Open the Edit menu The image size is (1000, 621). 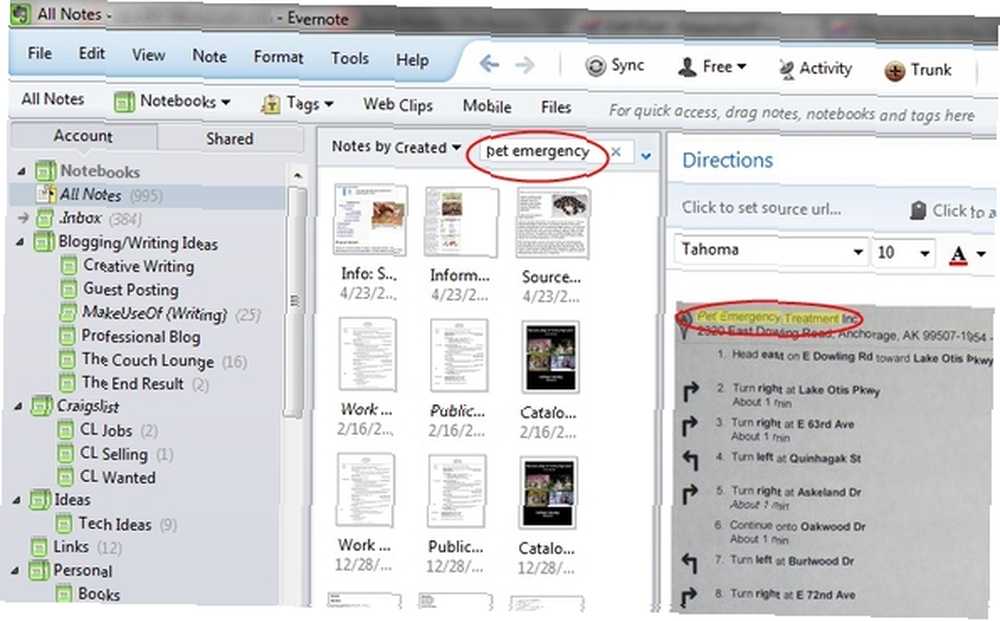92,54
